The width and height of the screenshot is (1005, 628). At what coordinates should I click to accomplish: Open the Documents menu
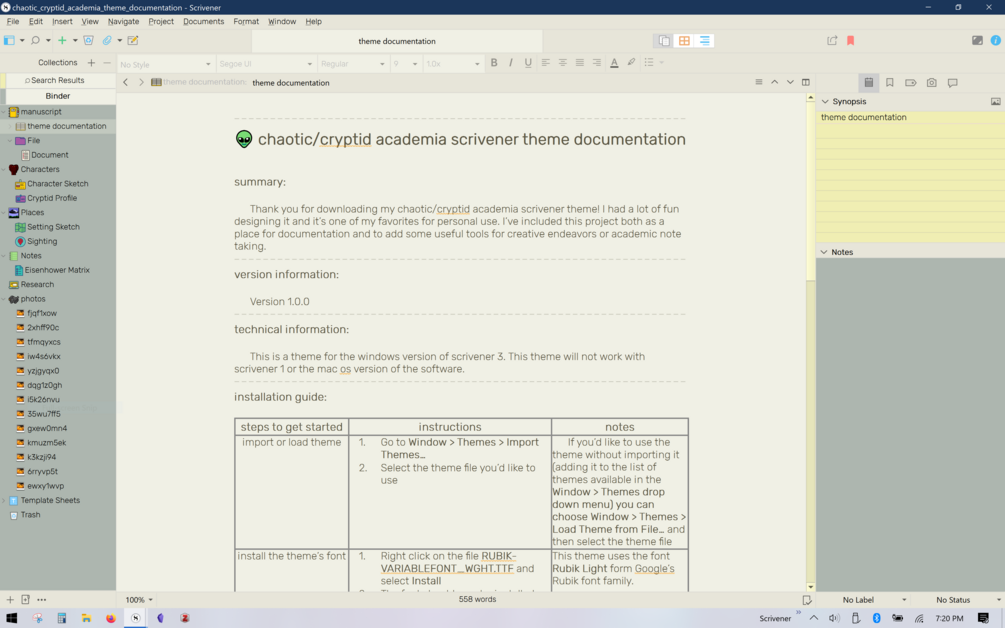(203, 21)
